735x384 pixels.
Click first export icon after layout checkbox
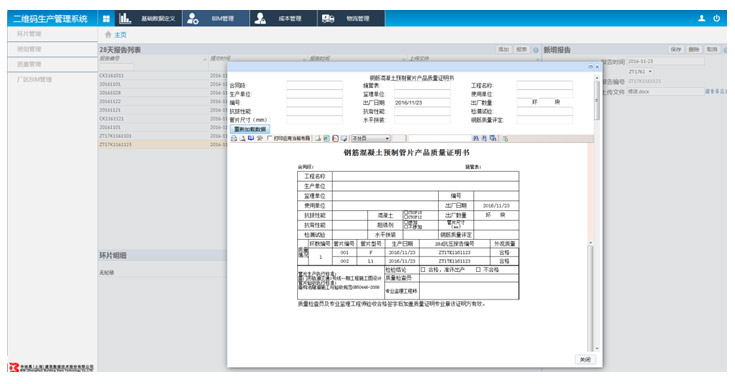coord(318,138)
